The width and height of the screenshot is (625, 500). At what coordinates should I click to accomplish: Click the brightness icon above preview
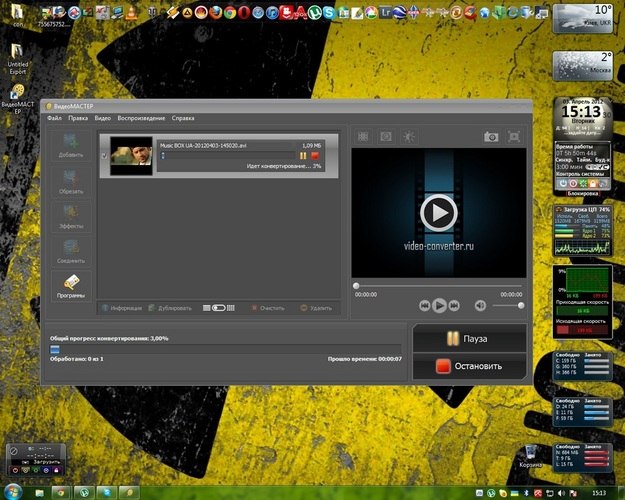point(408,136)
